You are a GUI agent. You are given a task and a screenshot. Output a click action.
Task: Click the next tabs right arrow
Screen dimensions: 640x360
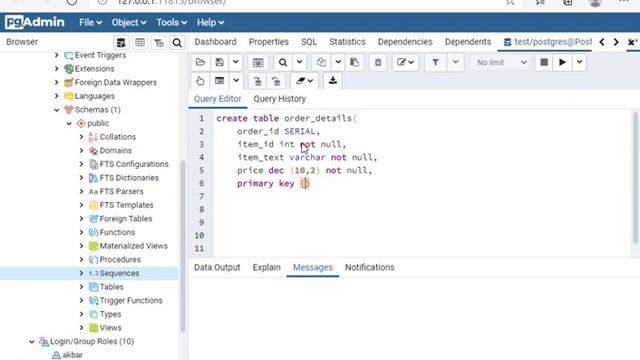(616, 42)
